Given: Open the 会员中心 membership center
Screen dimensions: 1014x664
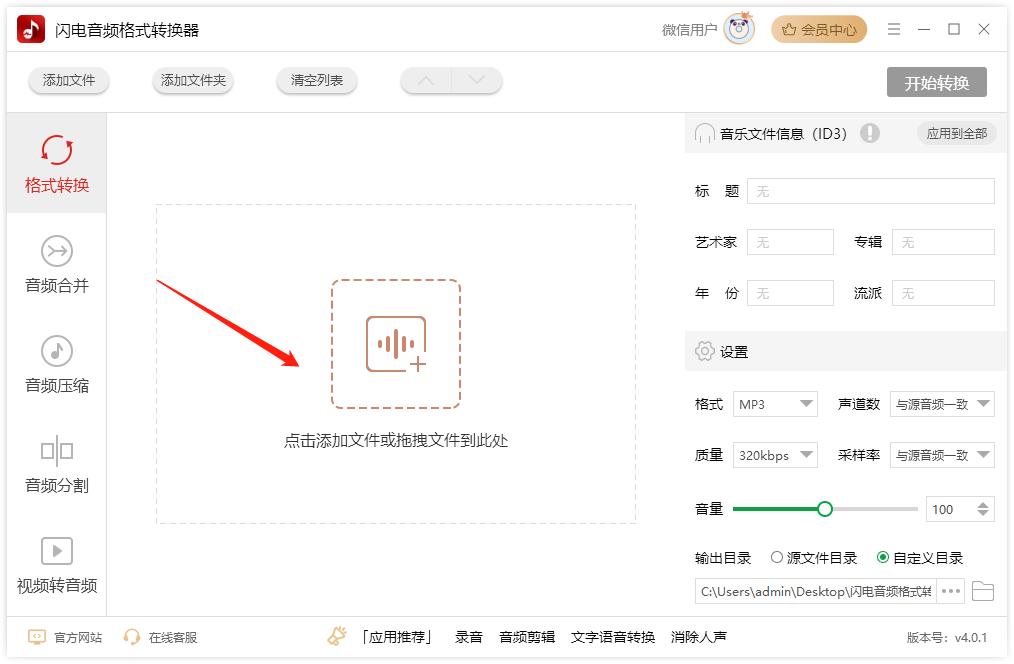Looking at the screenshot, I should [819, 29].
